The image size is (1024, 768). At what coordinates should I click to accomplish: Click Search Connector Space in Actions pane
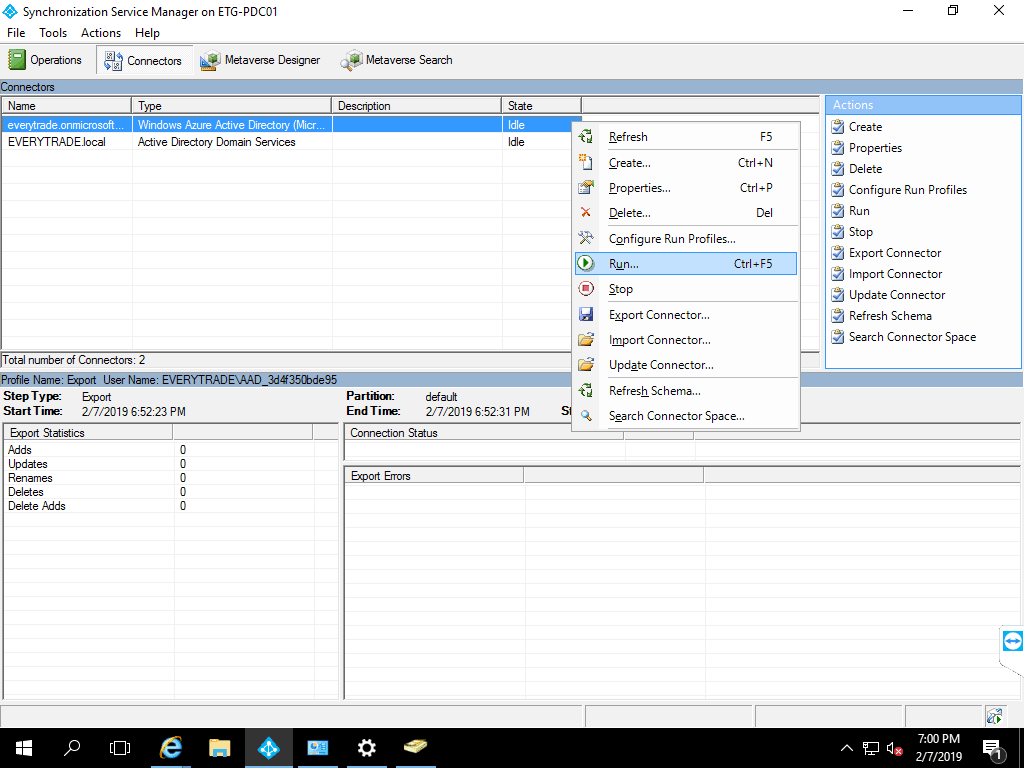[912, 336]
